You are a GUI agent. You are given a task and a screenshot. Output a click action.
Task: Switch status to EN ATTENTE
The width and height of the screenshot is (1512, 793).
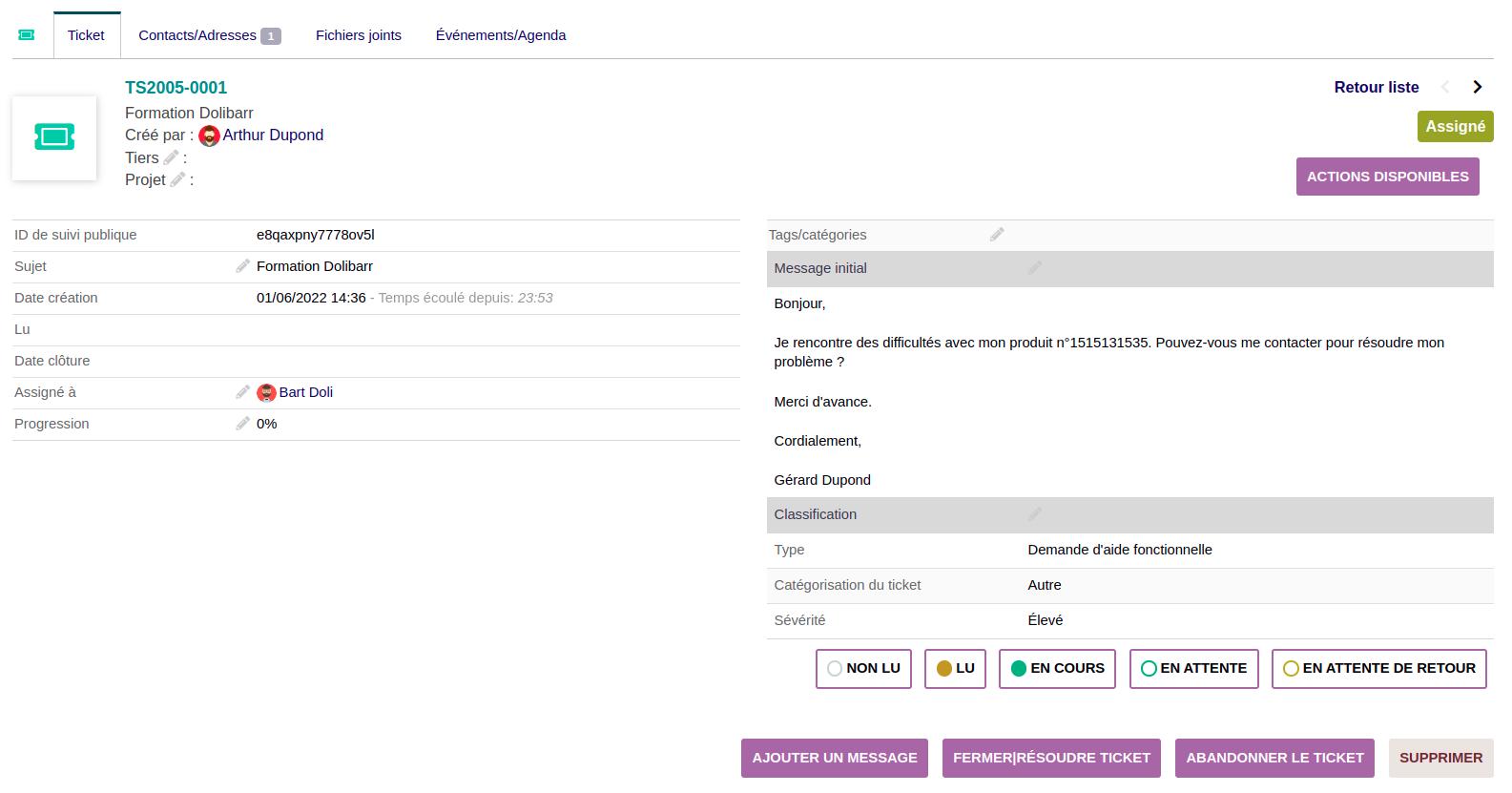[1194, 669]
